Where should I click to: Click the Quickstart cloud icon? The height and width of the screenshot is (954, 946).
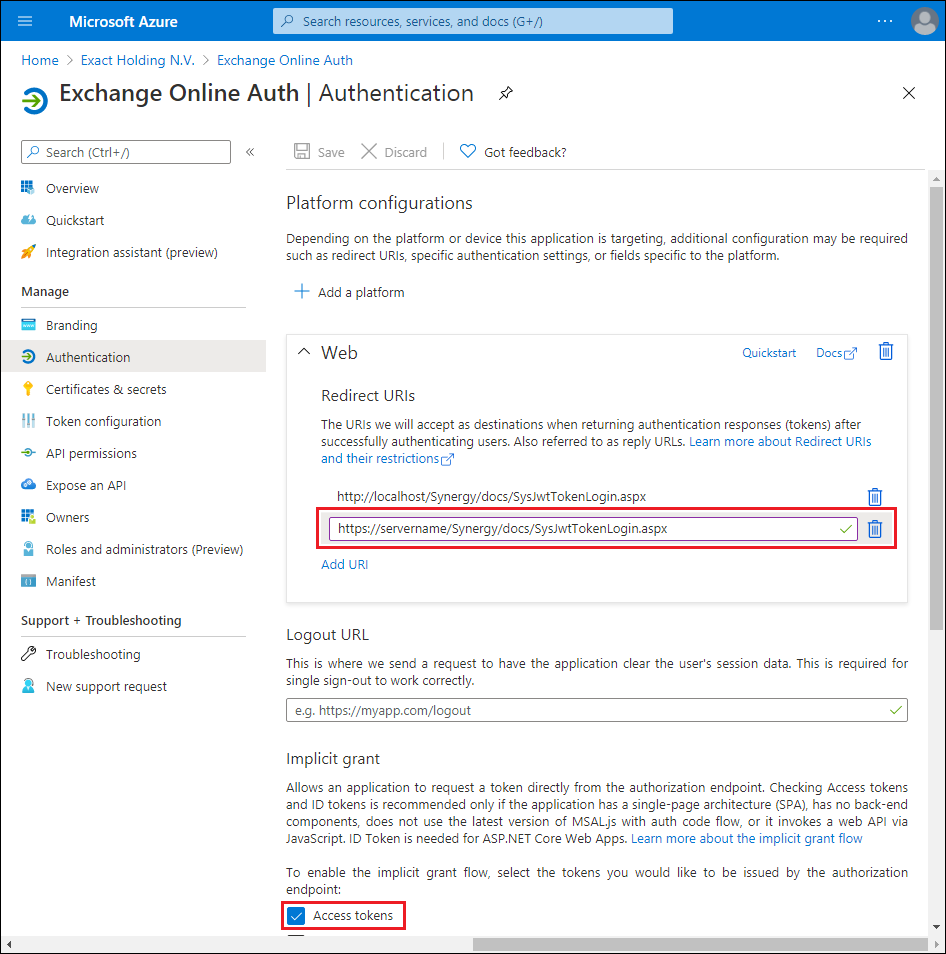pyautogui.click(x=28, y=220)
